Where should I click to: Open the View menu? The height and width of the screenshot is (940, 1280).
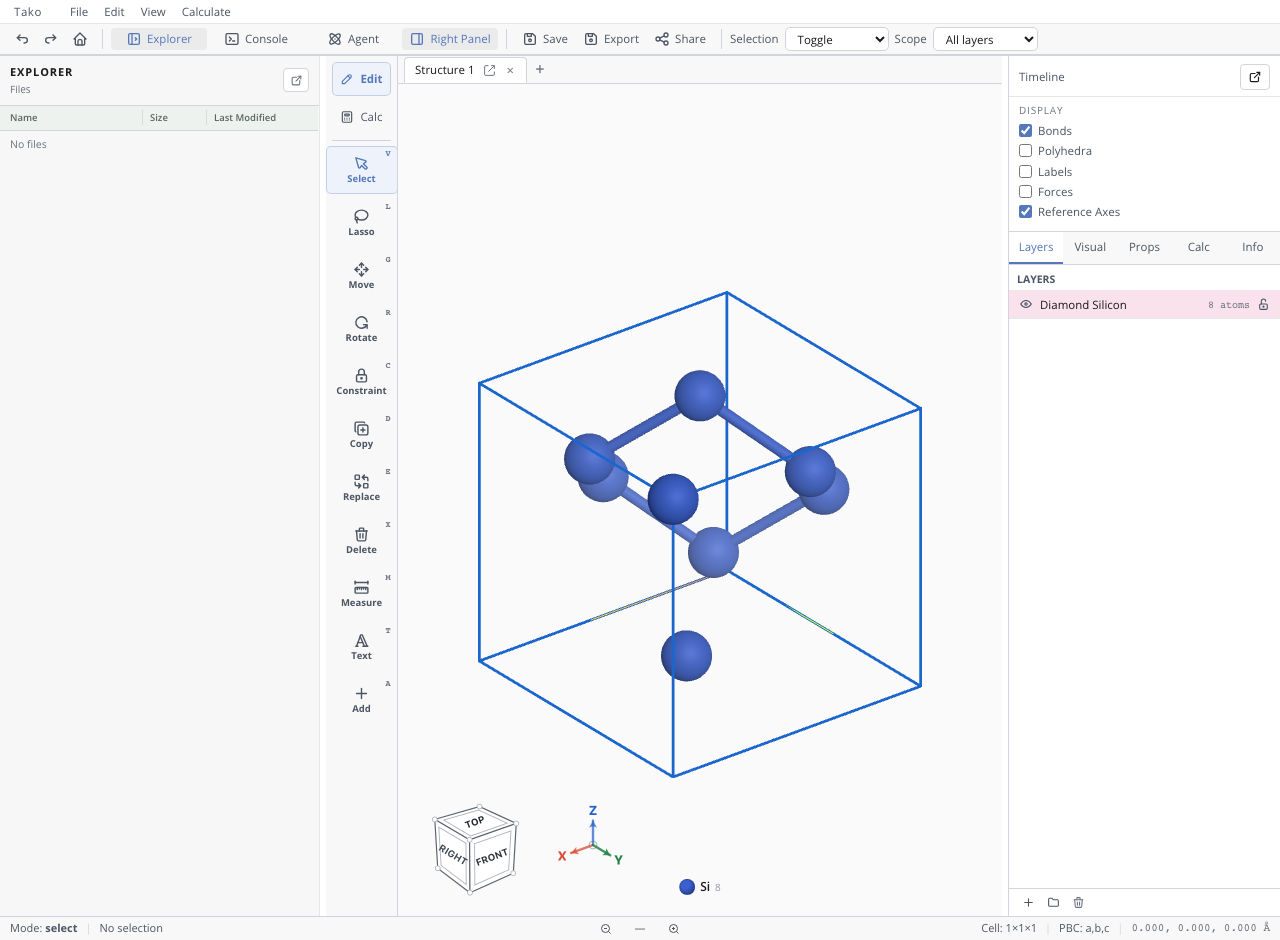pyautogui.click(x=153, y=12)
